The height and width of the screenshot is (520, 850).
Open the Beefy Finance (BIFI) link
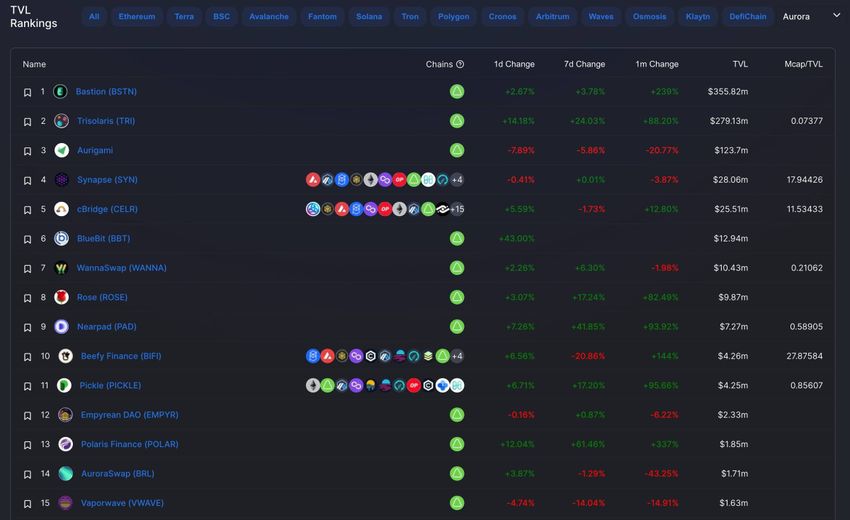[121, 356]
